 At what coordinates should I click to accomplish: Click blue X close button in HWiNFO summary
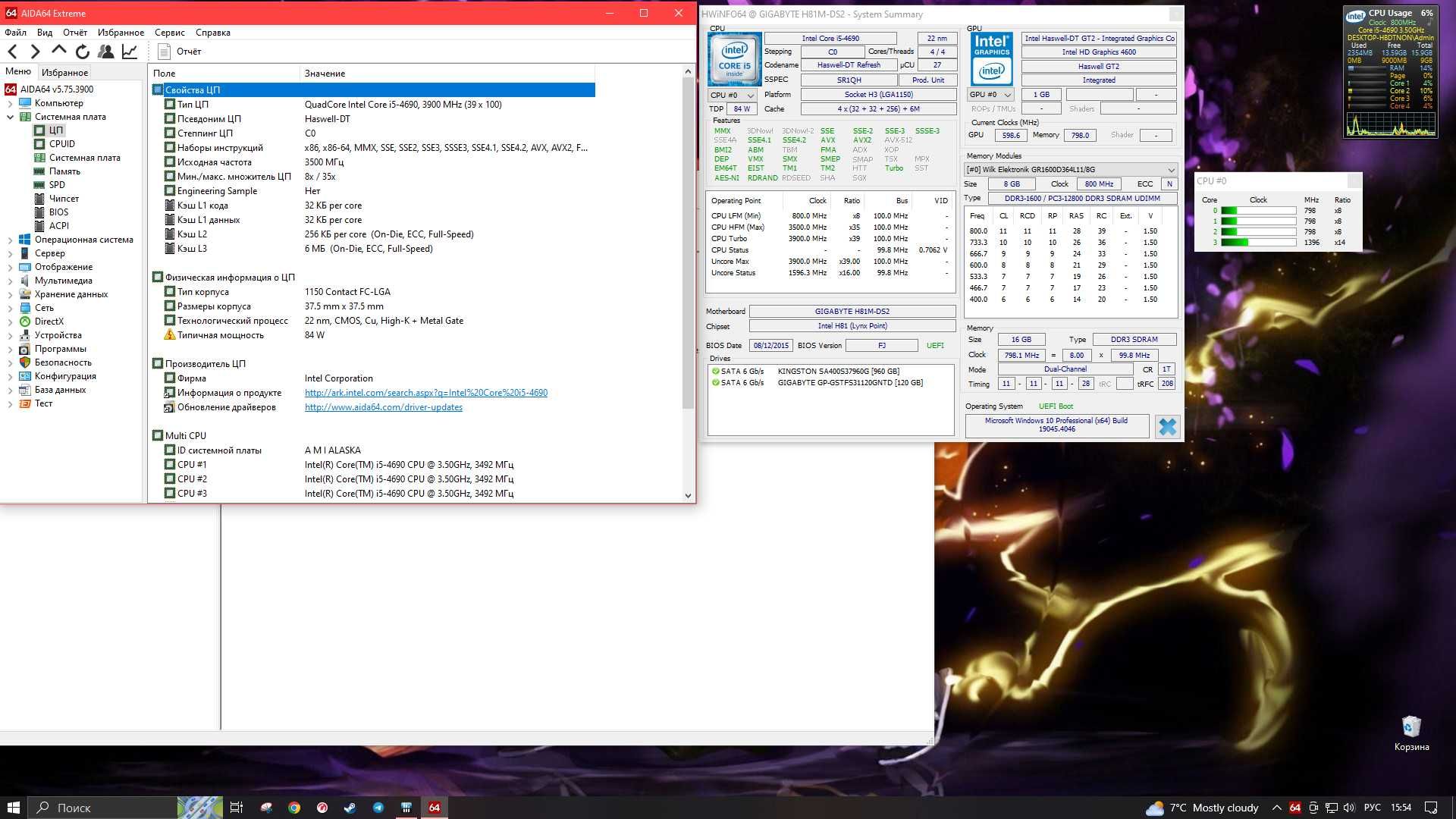1167,427
